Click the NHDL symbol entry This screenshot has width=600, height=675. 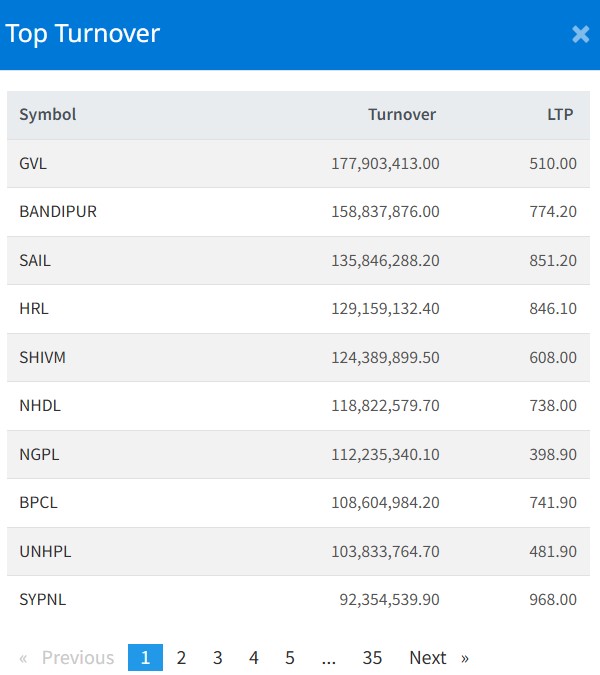click(40, 406)
